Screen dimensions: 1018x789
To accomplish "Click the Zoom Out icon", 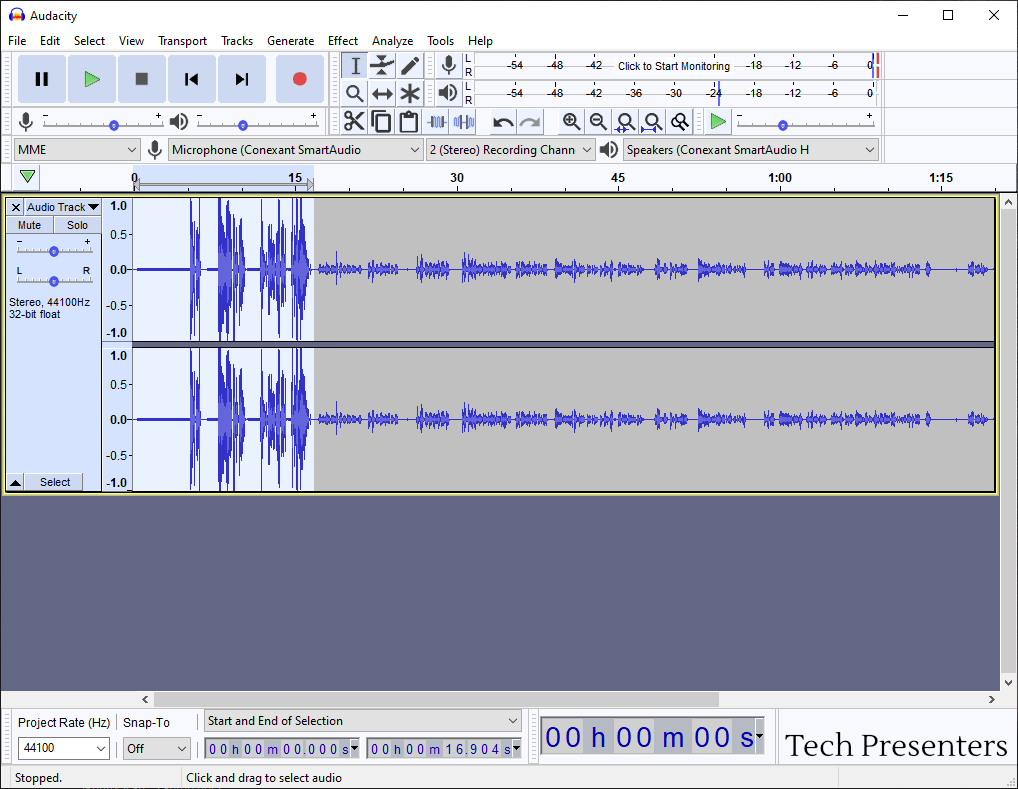I will (598, 121).
